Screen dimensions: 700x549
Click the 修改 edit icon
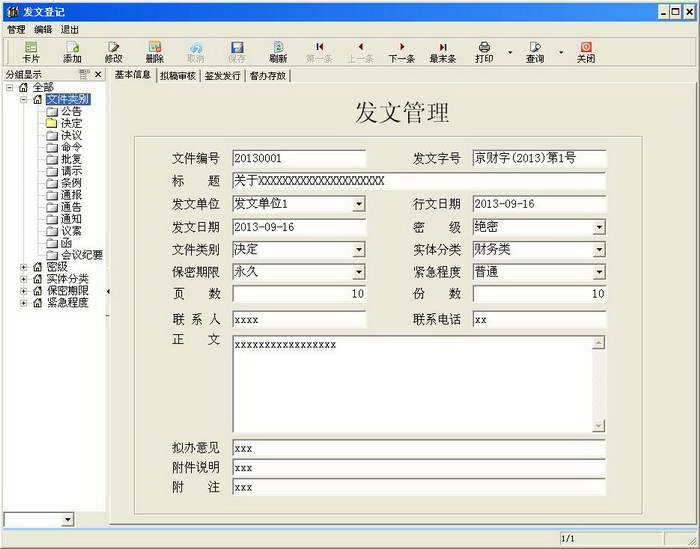coord(113,52)
